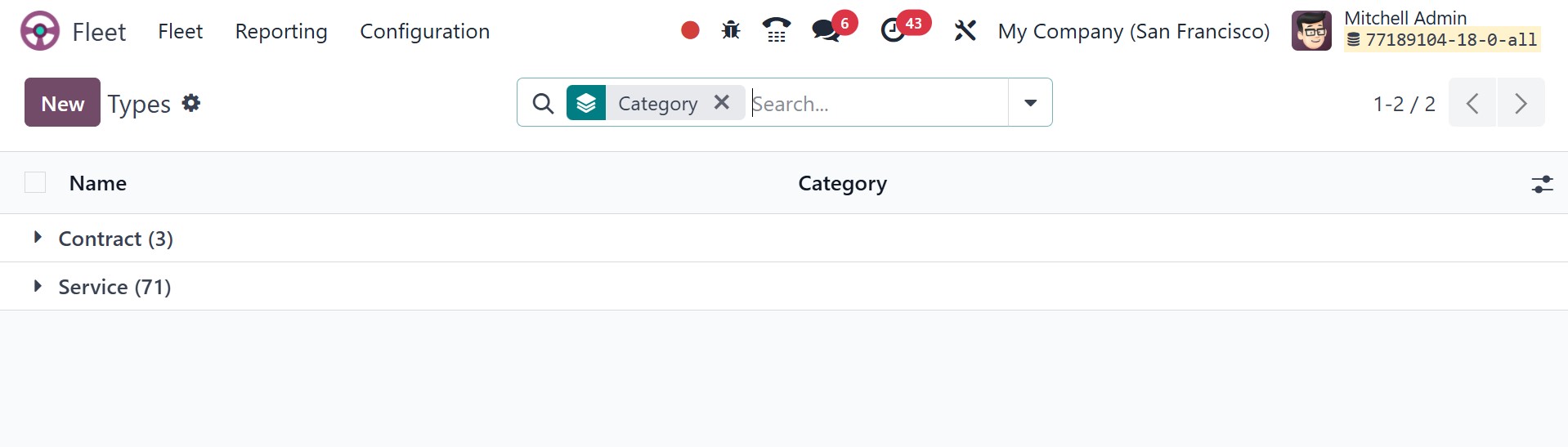This screenshot has width=1568, height=447.
Task: Click the Fleet app logo icon
Action: [39, 31]
